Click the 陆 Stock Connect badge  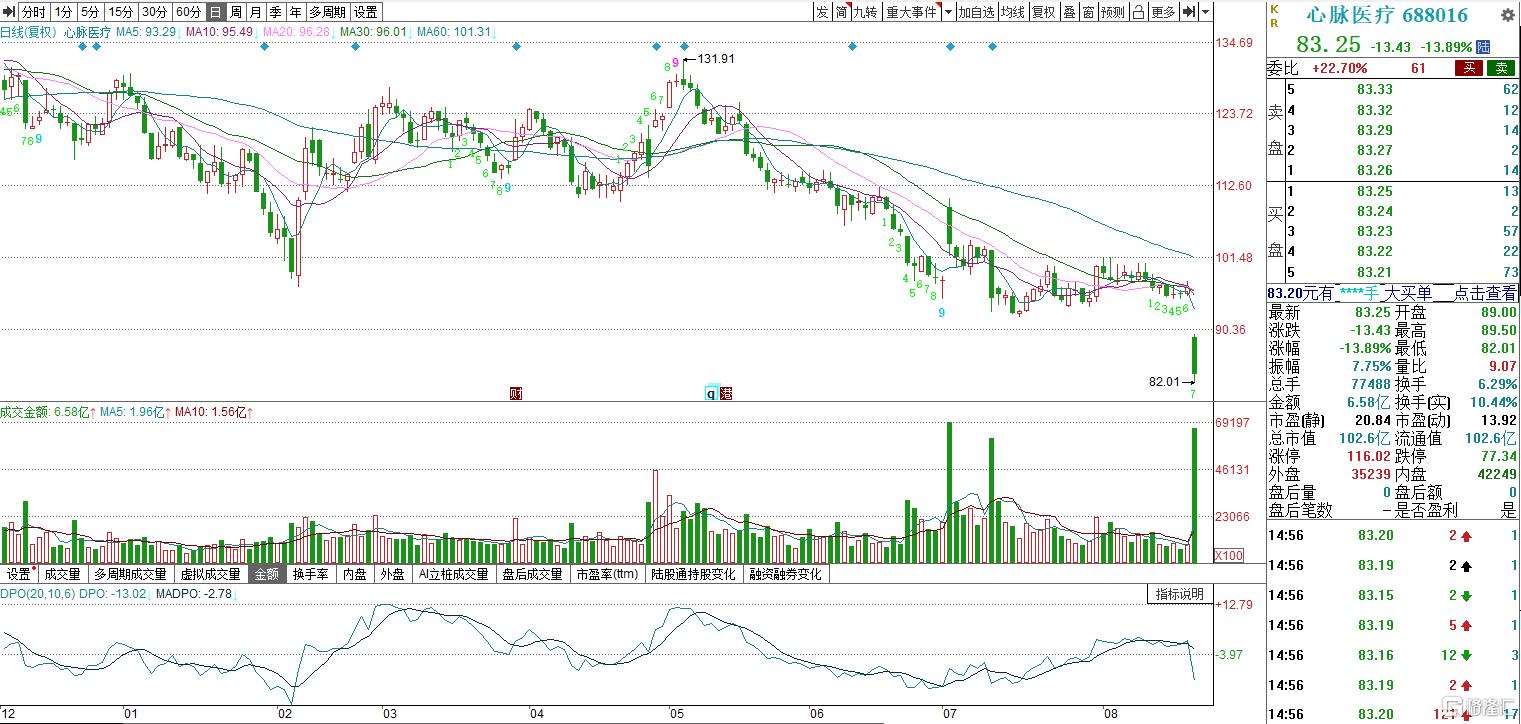pos(1483,46)
